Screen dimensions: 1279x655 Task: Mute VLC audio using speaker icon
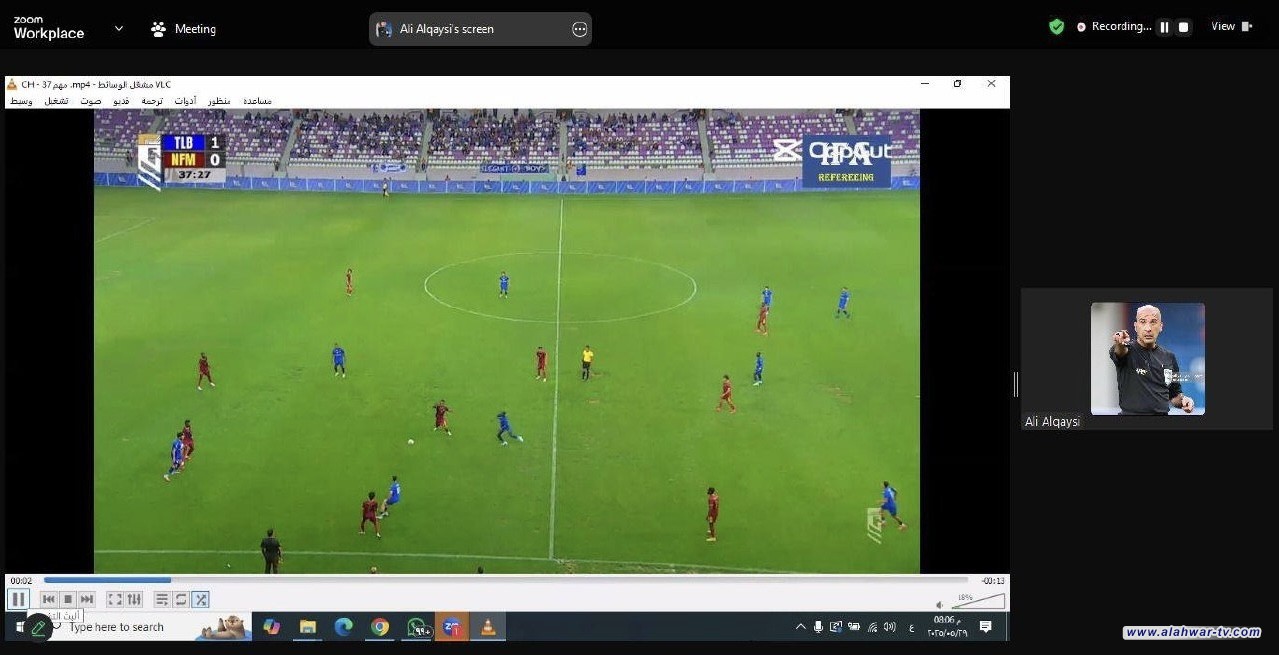(x=939, y=604)
